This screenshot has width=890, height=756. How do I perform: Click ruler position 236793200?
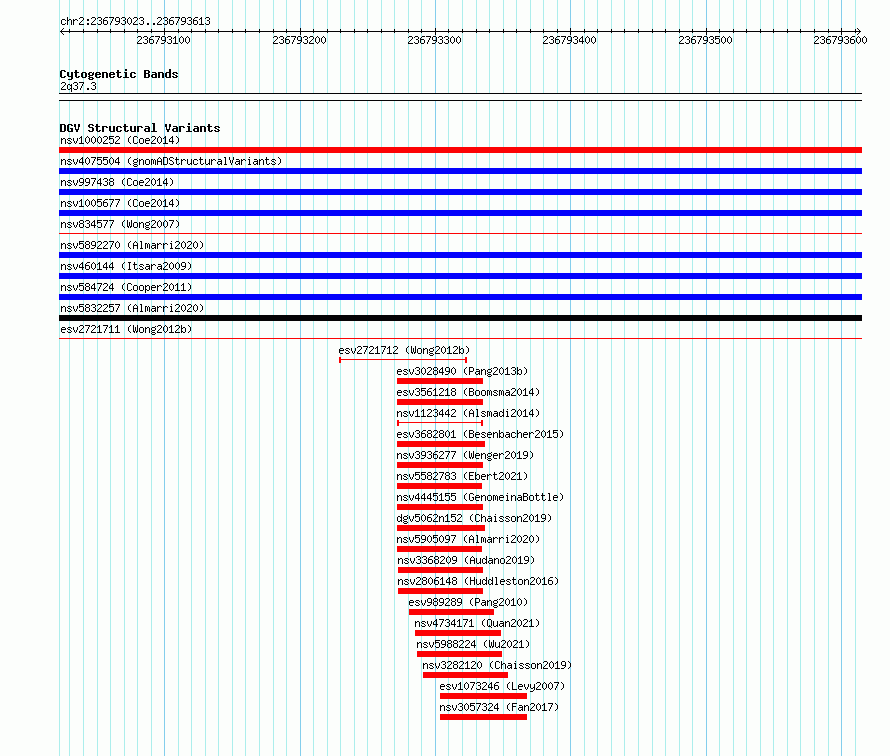(299, 40)
